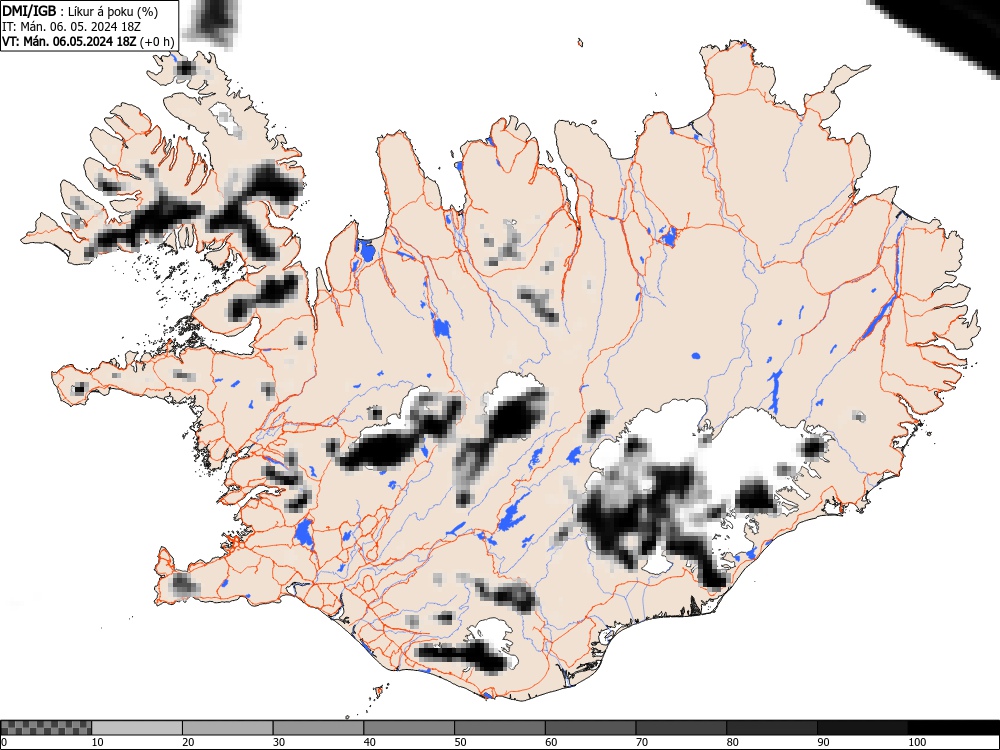Click the legend label '90'
This screenshot has height=750, width=1000.
tap(823, 742)
